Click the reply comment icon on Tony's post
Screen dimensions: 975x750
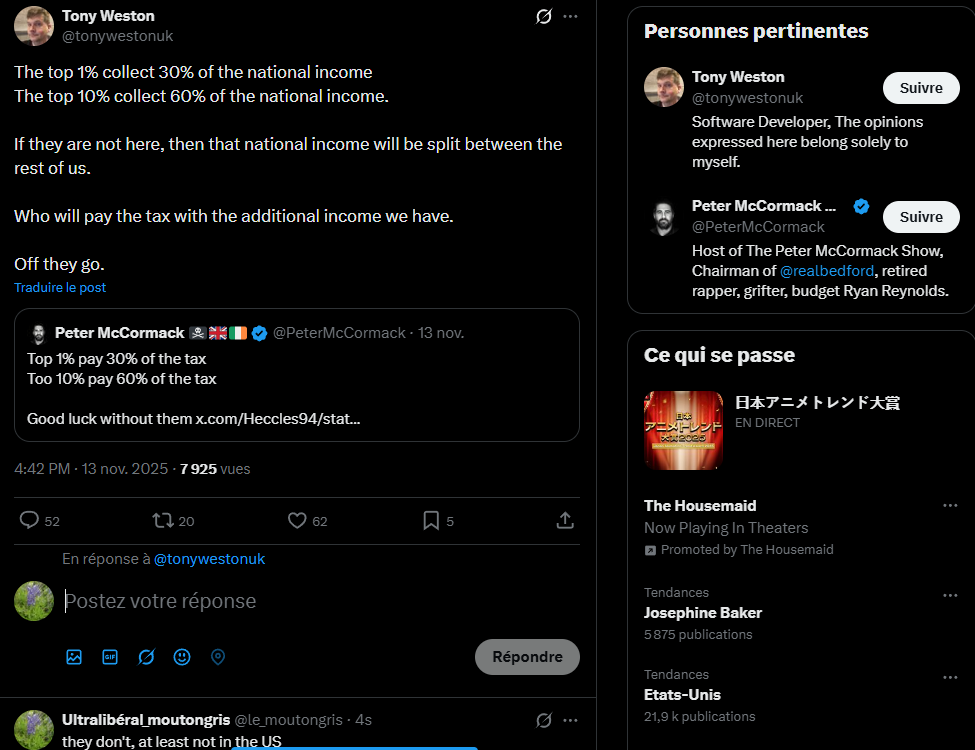pyautogui.click(x=30, y=520)
